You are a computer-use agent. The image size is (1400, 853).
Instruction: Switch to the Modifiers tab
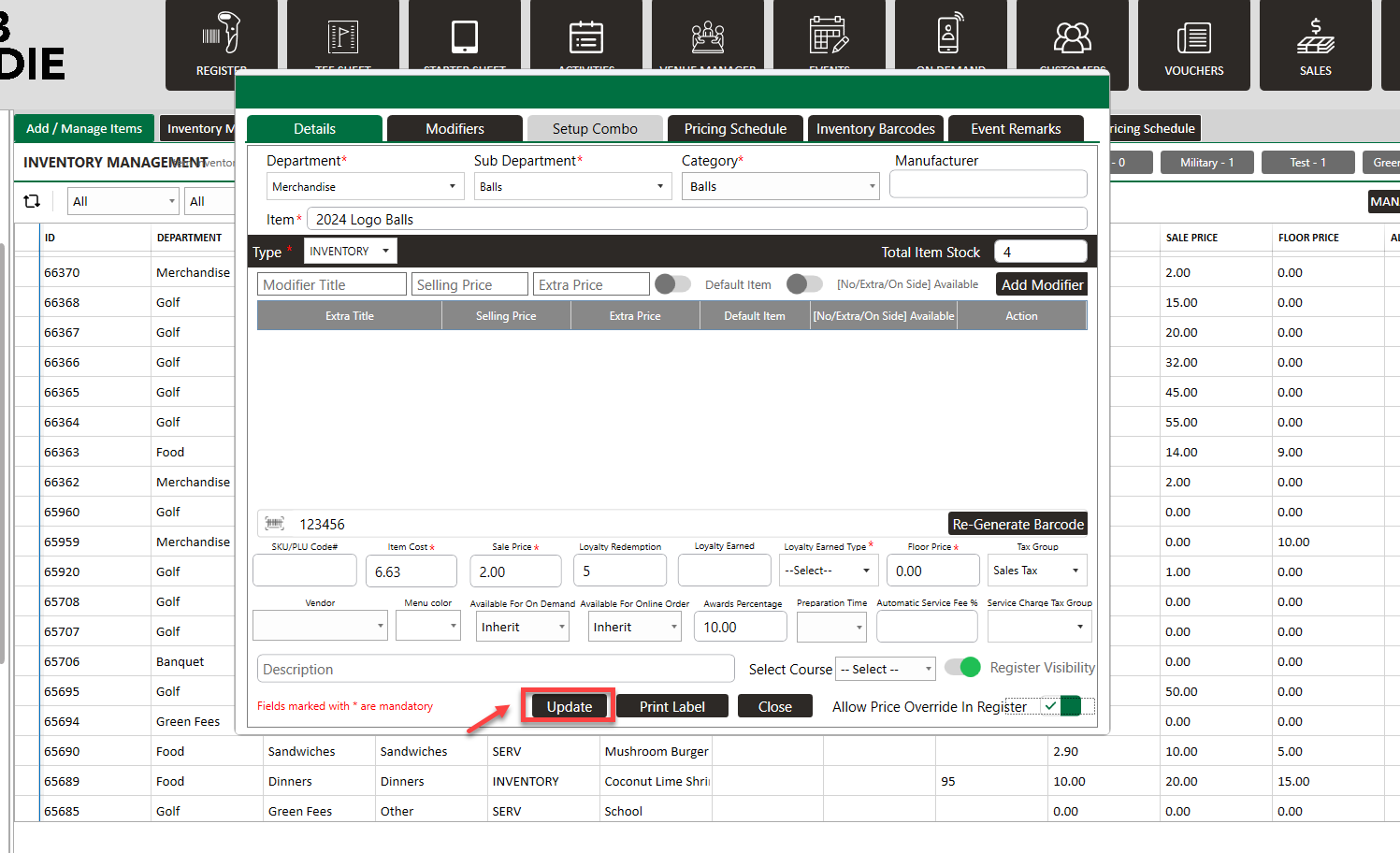[x=455, y=129]
